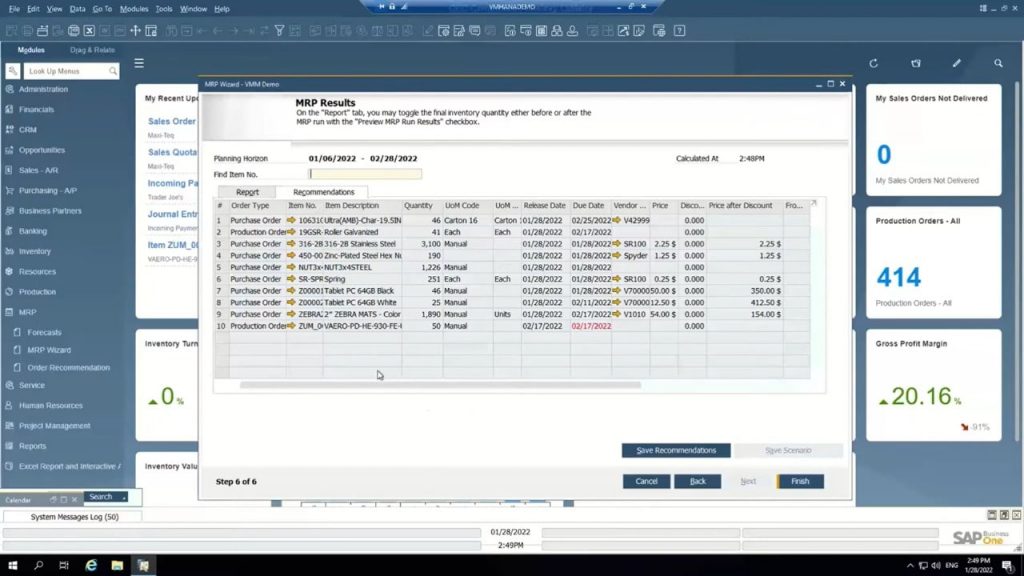The width and height of the screenshot is (1024, 576).
Task: Open the question mark Help toolbar icon
Action: [x=680, y=31]
